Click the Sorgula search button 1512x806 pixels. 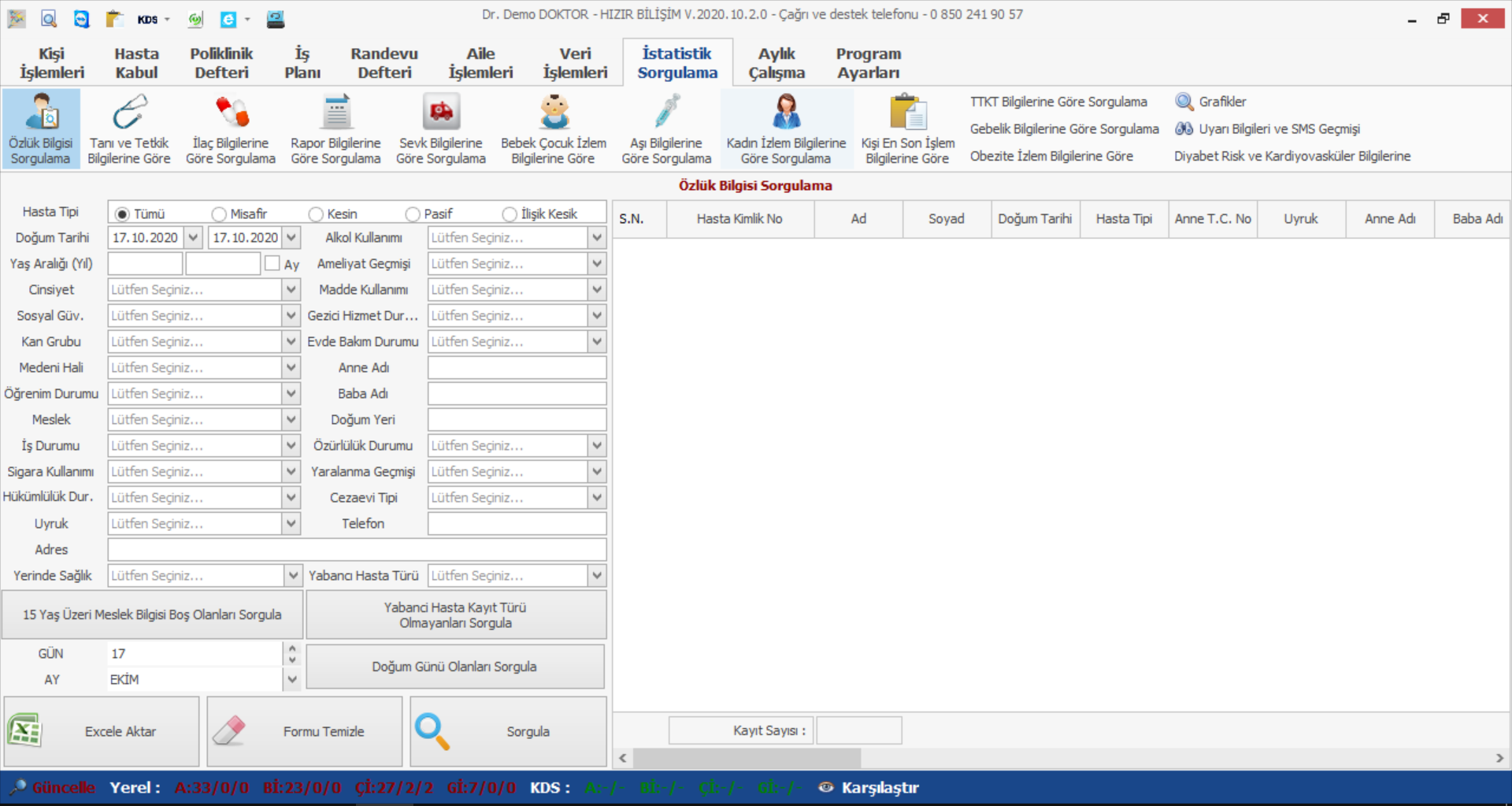pyautogui.click(x=508, y=731)
